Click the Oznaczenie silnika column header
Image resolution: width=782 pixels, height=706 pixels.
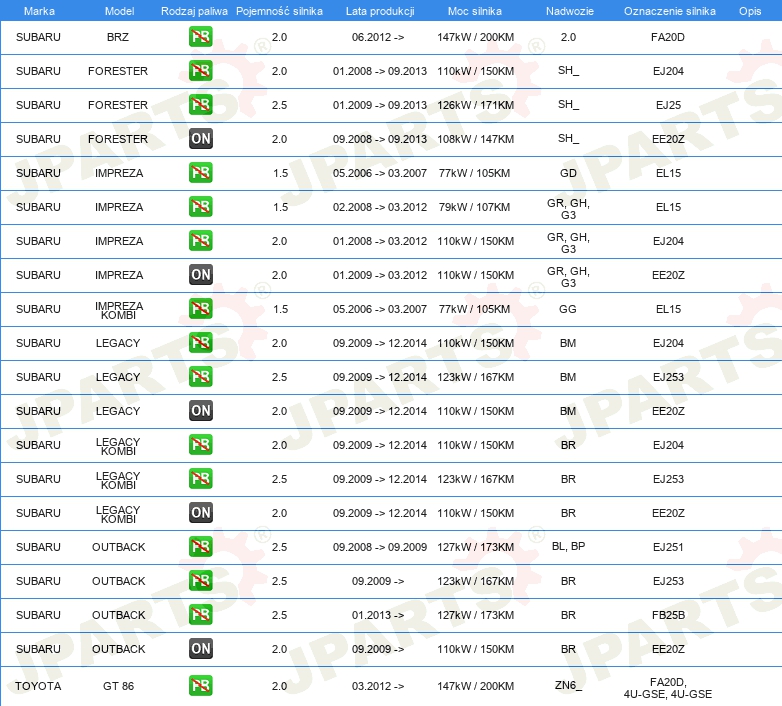pyautogui.click(x=669, y=11)
